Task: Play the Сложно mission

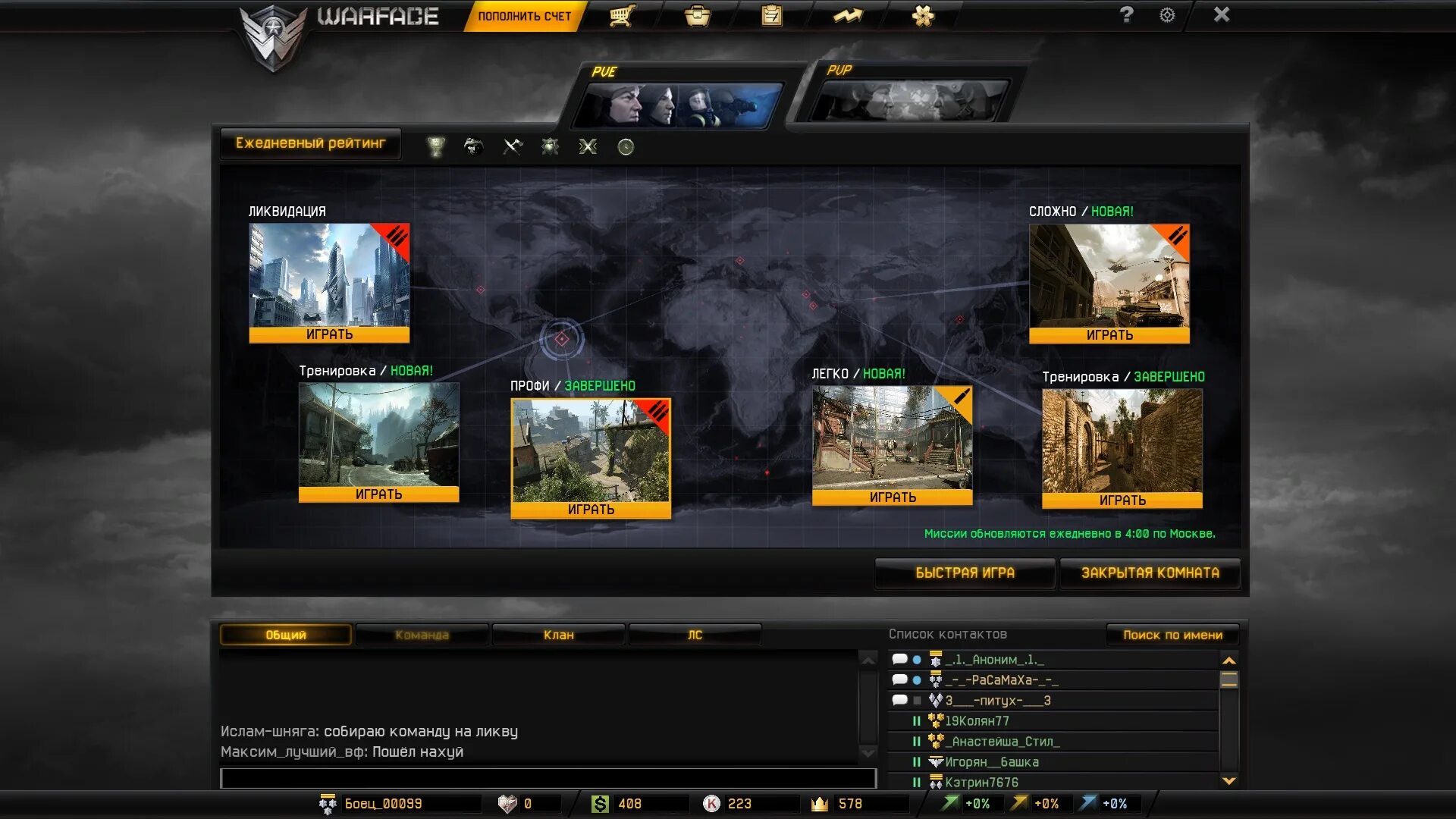Action: click(1109, 335)
